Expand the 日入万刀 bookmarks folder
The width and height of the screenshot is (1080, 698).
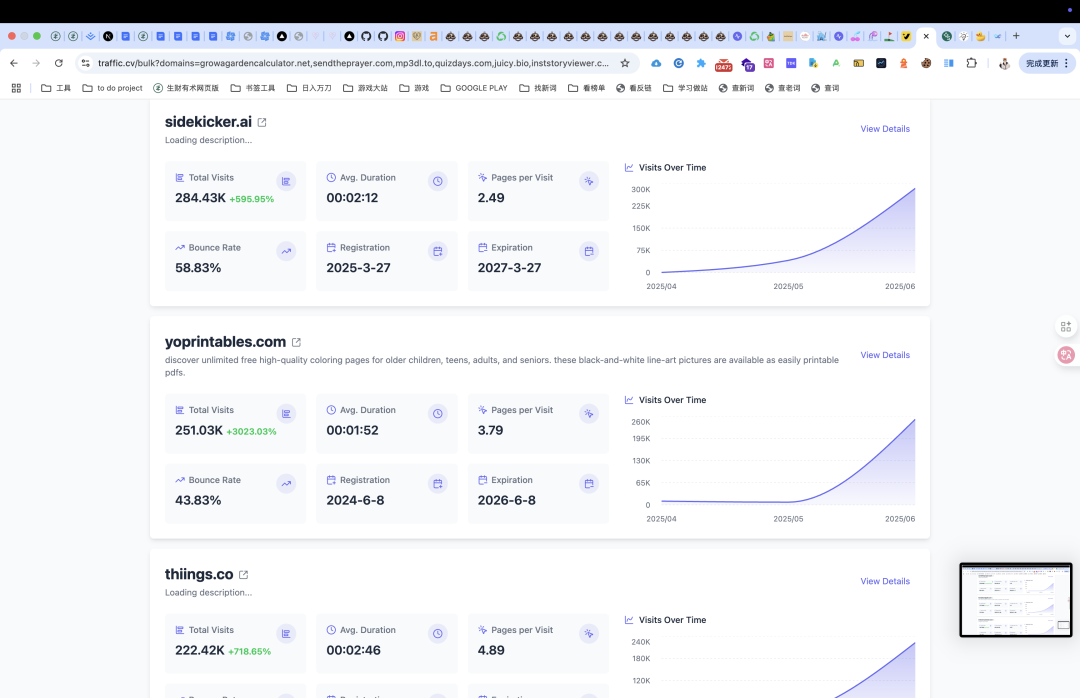[x=309, y=88]
